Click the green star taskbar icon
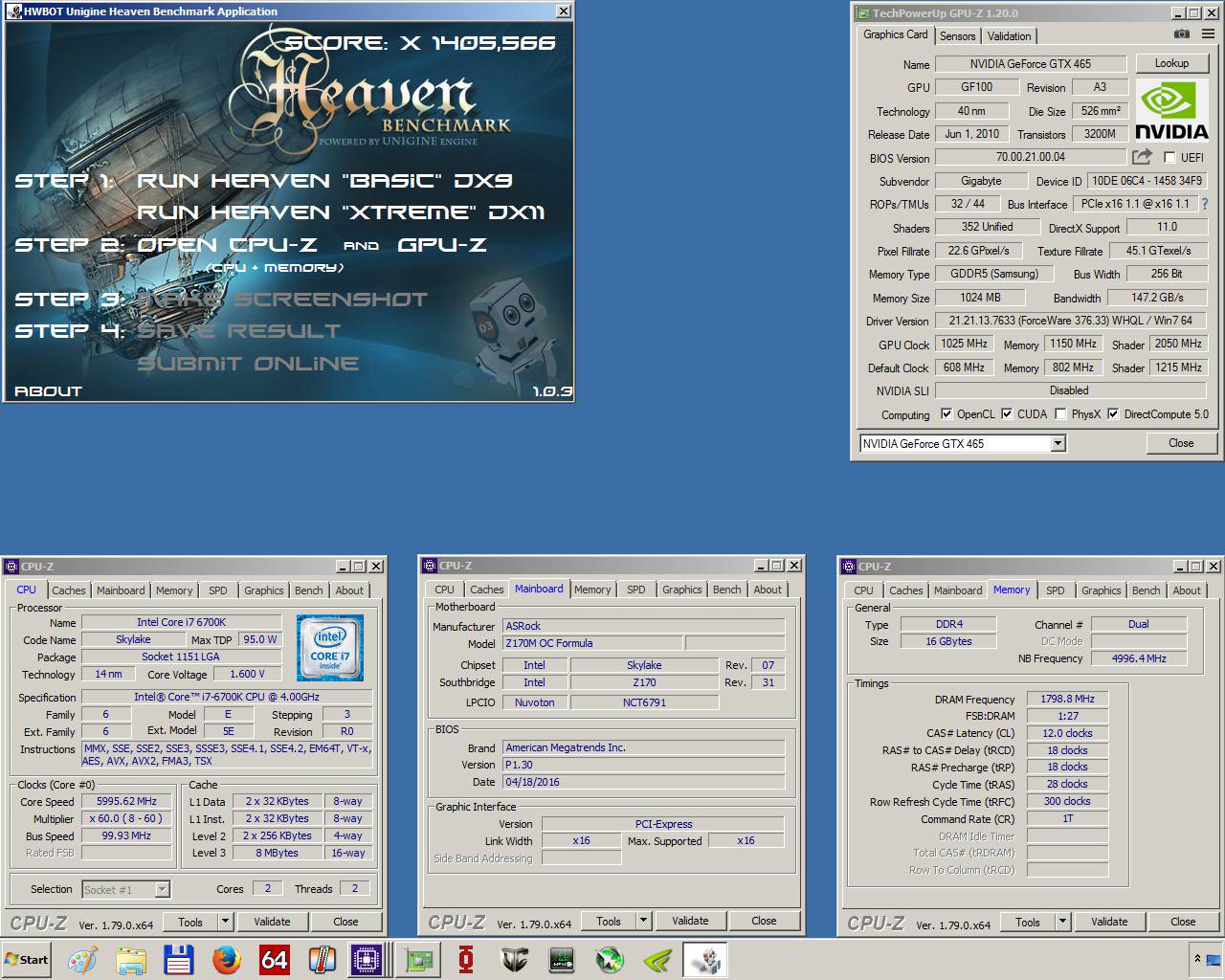The height and width of the screenshot is (980, 1225). (x=610, y=960)
